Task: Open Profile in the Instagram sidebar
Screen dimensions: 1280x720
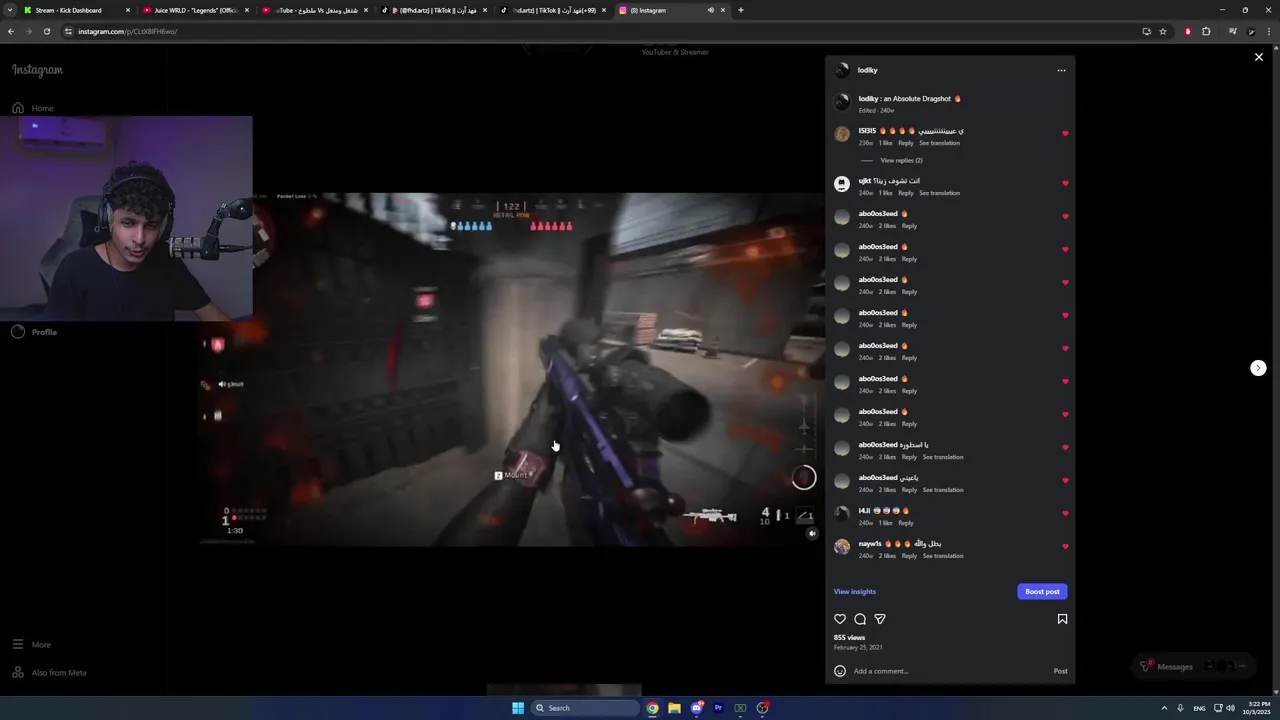Action: tap(34, 332)
